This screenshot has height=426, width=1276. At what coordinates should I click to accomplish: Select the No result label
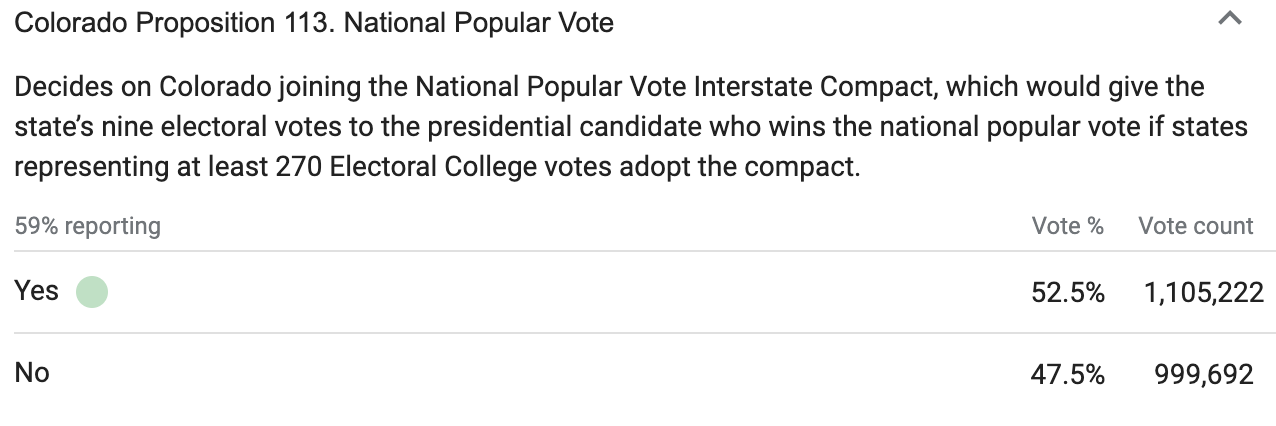coord(32,373)
